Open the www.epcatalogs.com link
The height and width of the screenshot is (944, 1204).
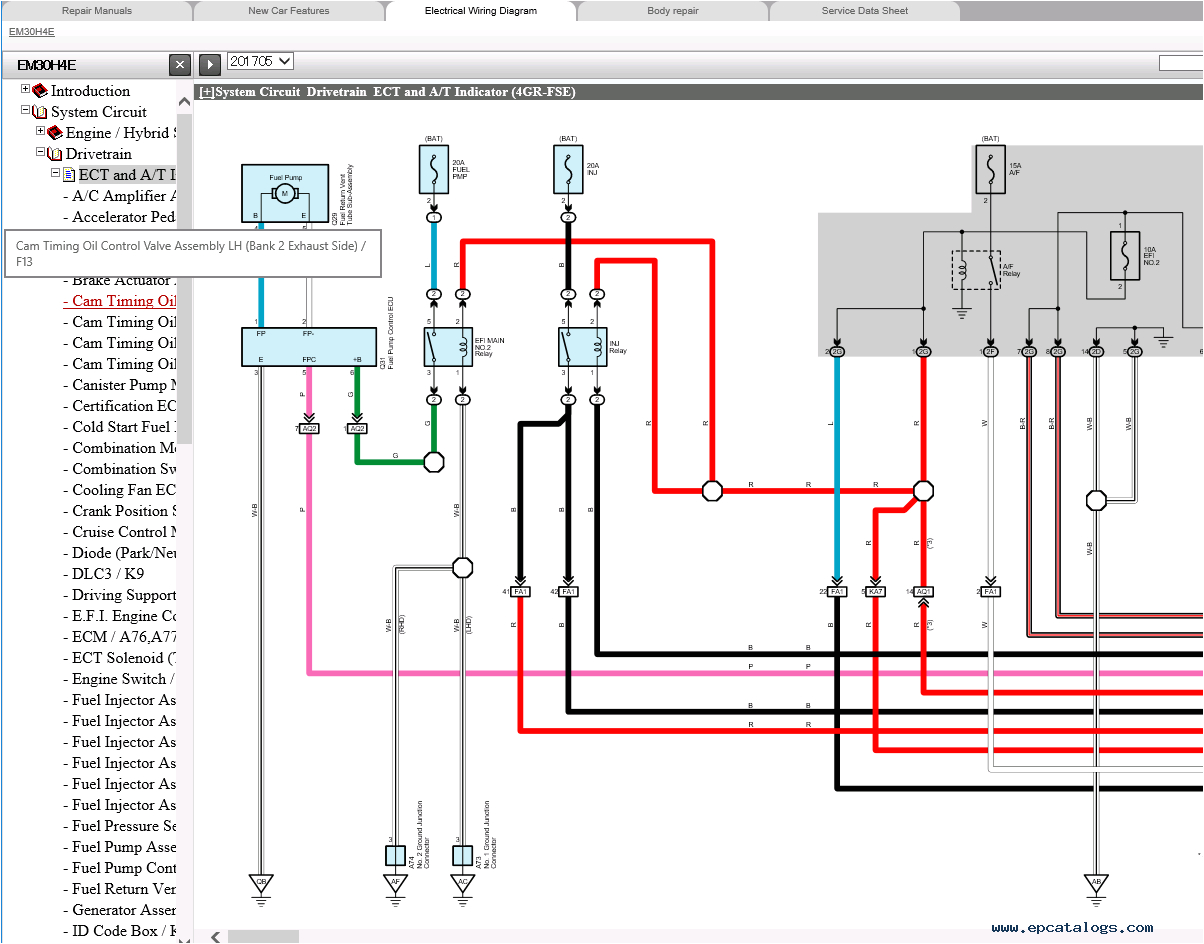coord(1072,925)
